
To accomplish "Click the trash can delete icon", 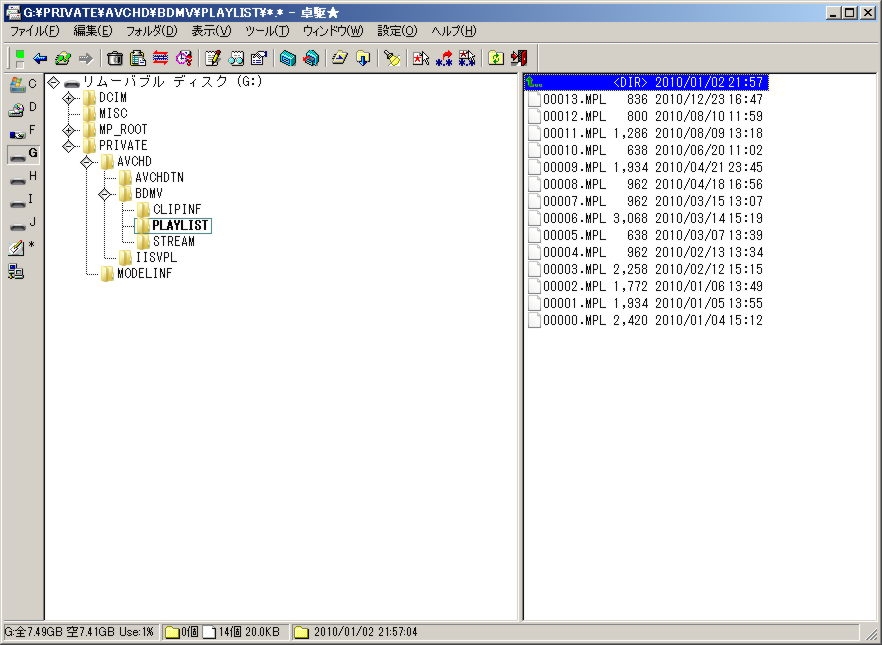I will pyautogui.click(x=115, y=58).
